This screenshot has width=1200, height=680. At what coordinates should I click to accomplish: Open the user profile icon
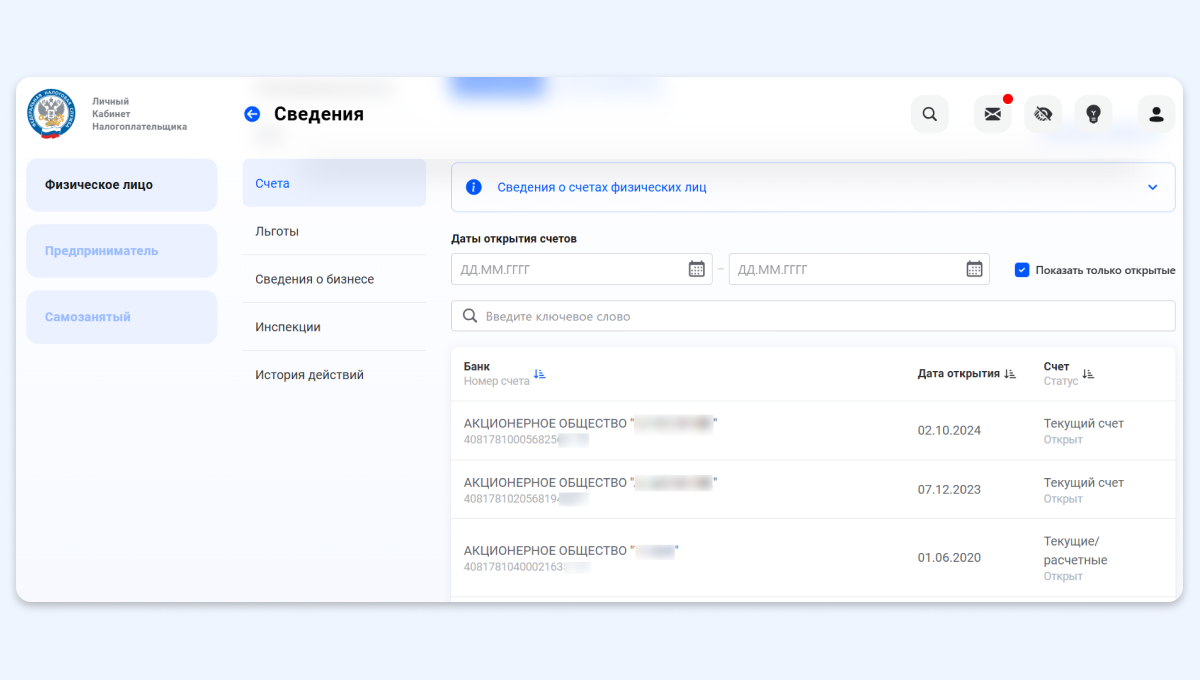1156,114
